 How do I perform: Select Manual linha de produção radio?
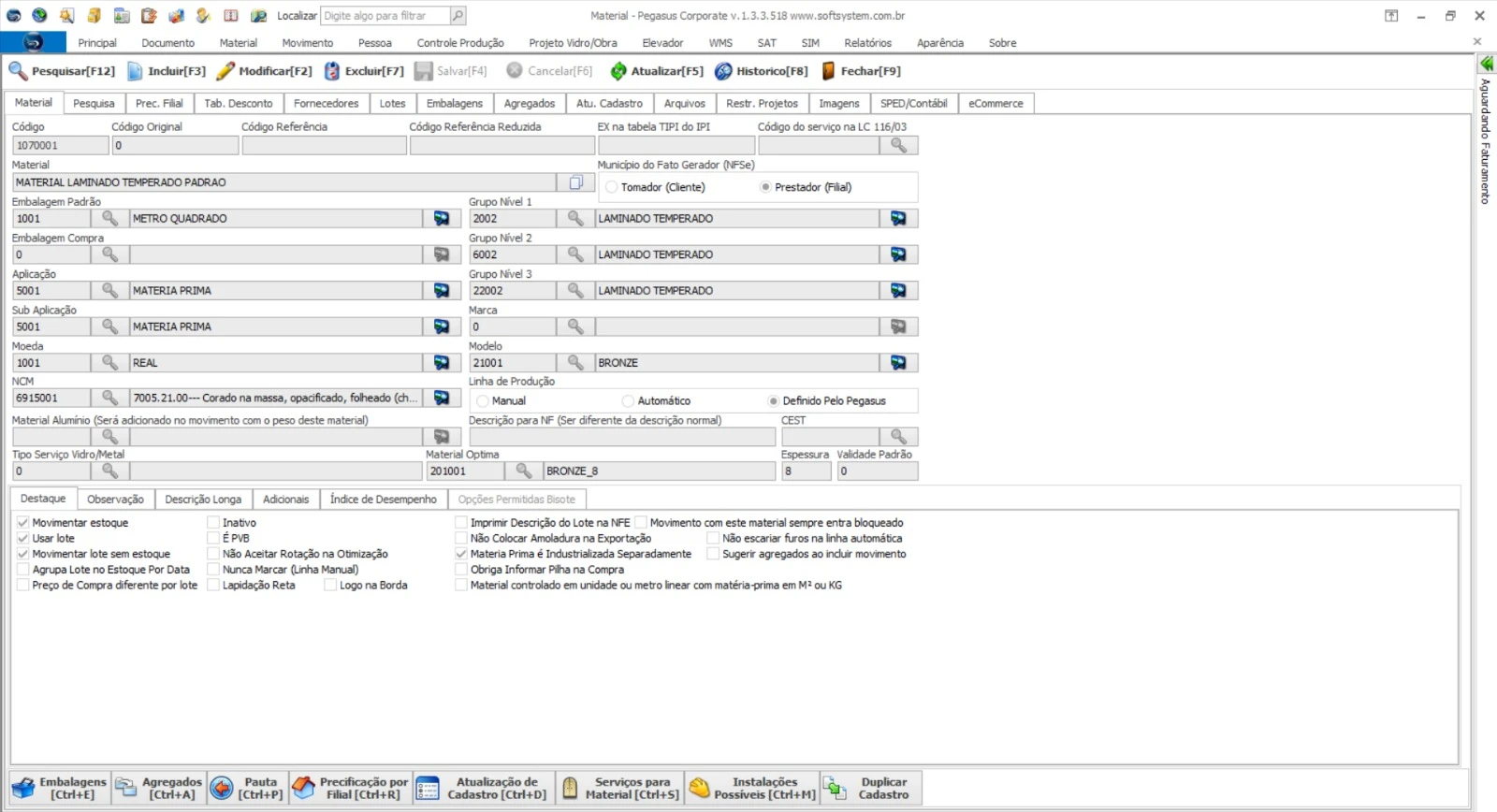tap(483, 400)
